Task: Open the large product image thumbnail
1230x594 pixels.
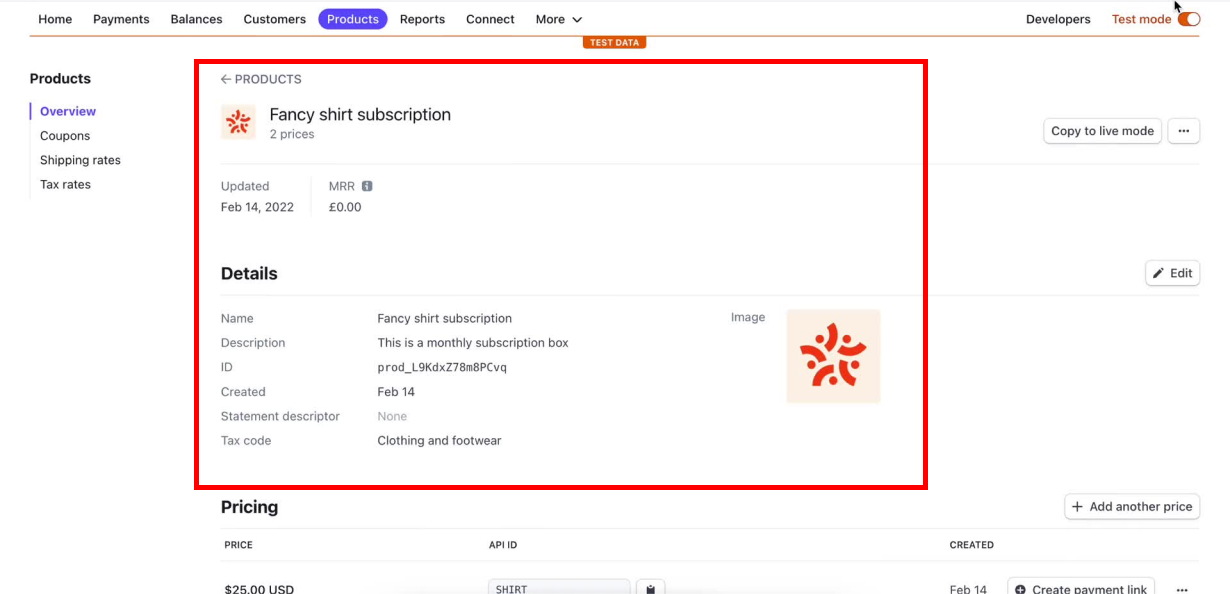Action: (833, 356)
